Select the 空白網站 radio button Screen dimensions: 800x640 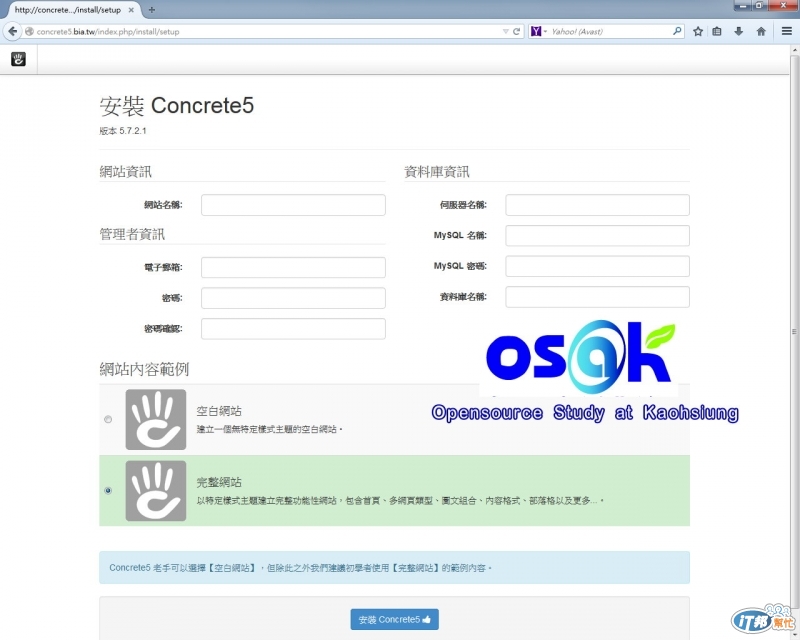[108, 419]
